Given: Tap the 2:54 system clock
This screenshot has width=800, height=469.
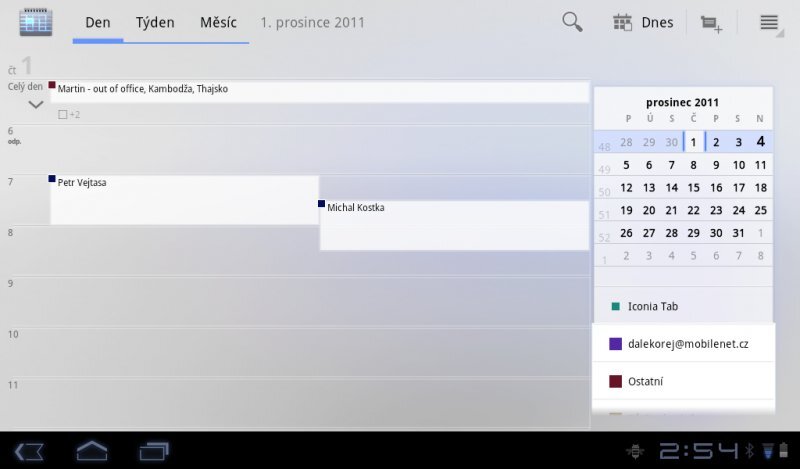Looking at the screenshot, I should tap(698, 451).
